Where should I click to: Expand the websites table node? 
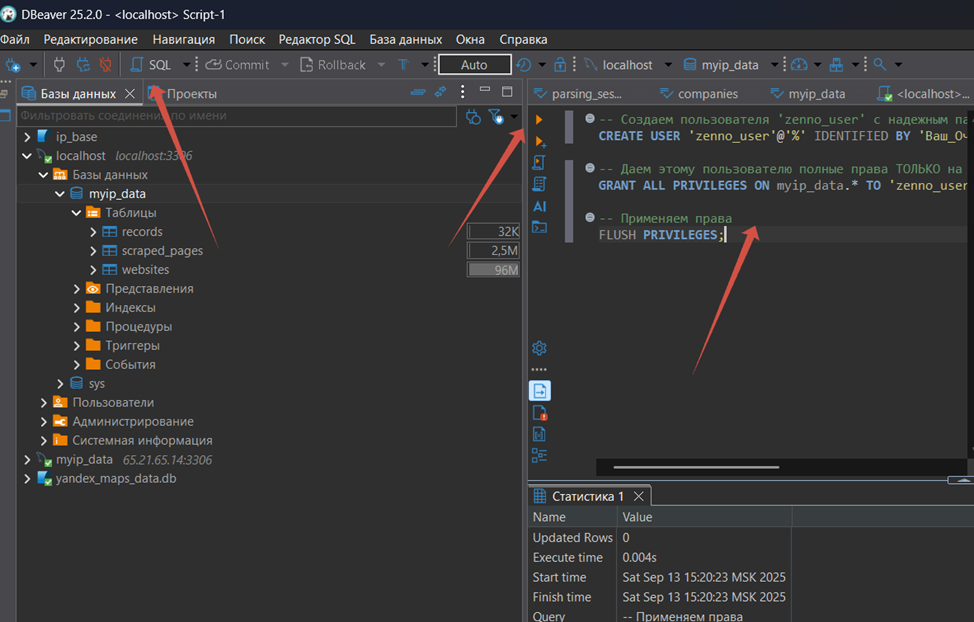point(93,270)
